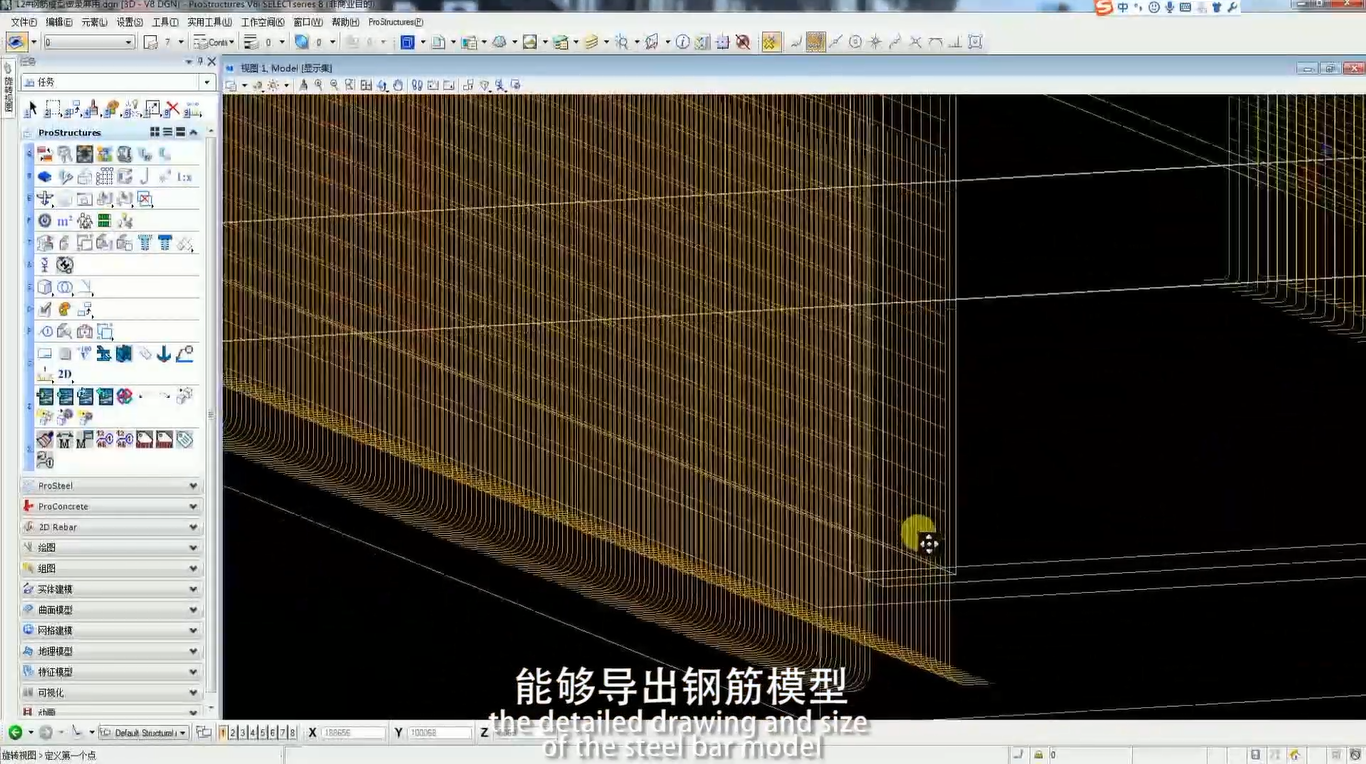Viewport: 1366px width, 764px height.
Task: Click the blue Models dialog icon
Action: [x=407, y=42]
